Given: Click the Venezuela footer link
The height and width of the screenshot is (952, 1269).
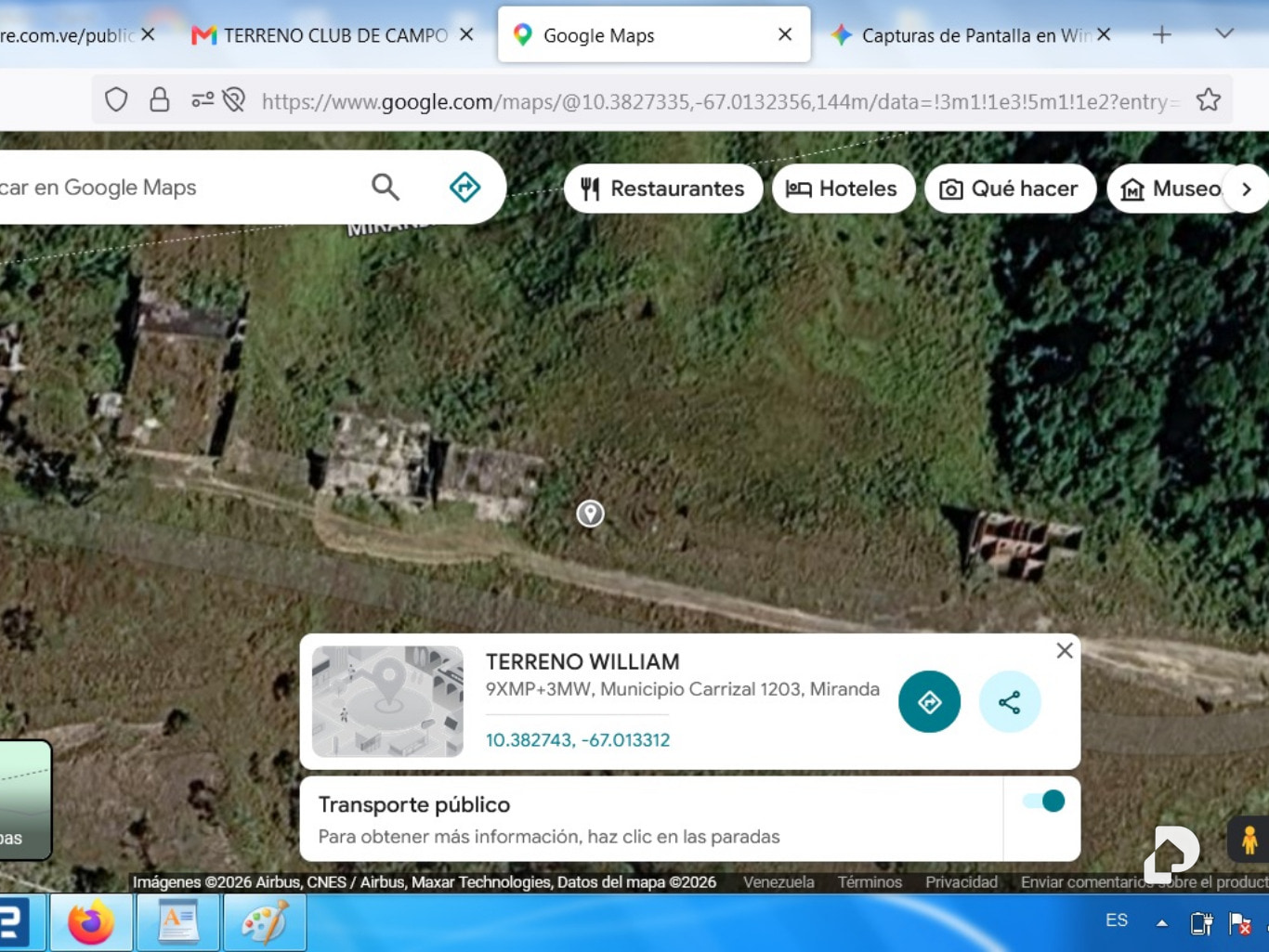Looking at the screenshot, I should 778,882.
